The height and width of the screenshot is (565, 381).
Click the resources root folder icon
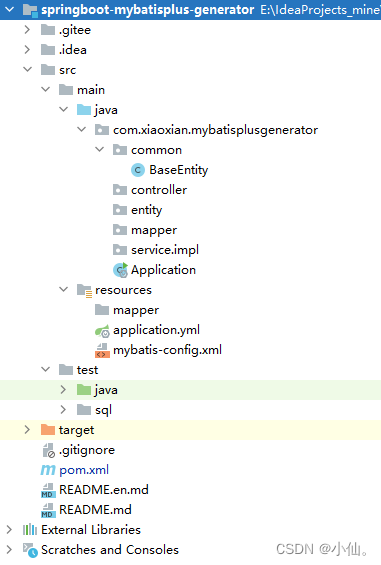85,290
